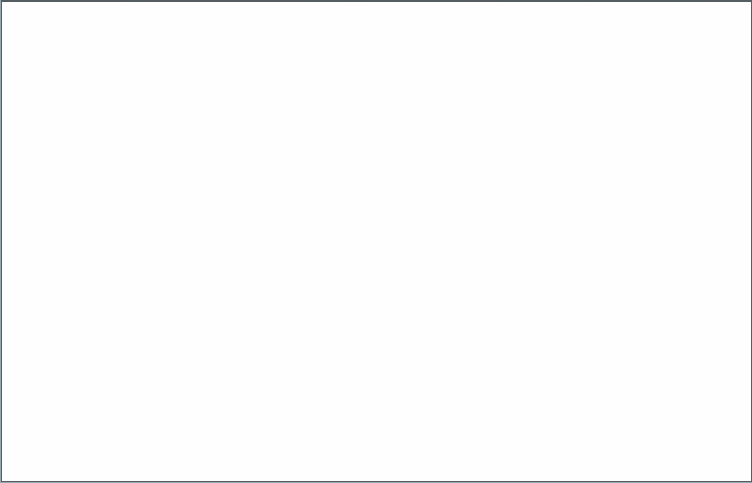Click the blank white canvas area
Image resolution: width=752 pixels, height=483 pixels.
[376, 241]
